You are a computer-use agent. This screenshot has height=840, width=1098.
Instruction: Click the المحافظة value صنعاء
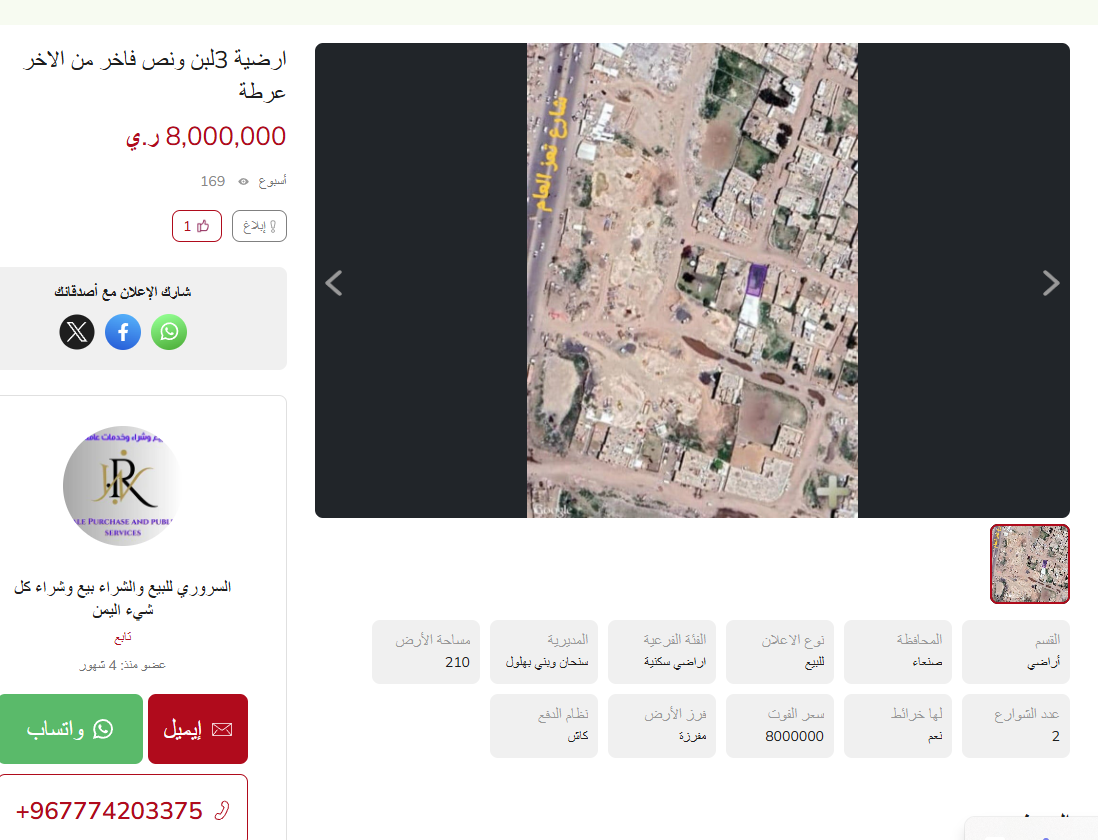[x=927, y=662]
